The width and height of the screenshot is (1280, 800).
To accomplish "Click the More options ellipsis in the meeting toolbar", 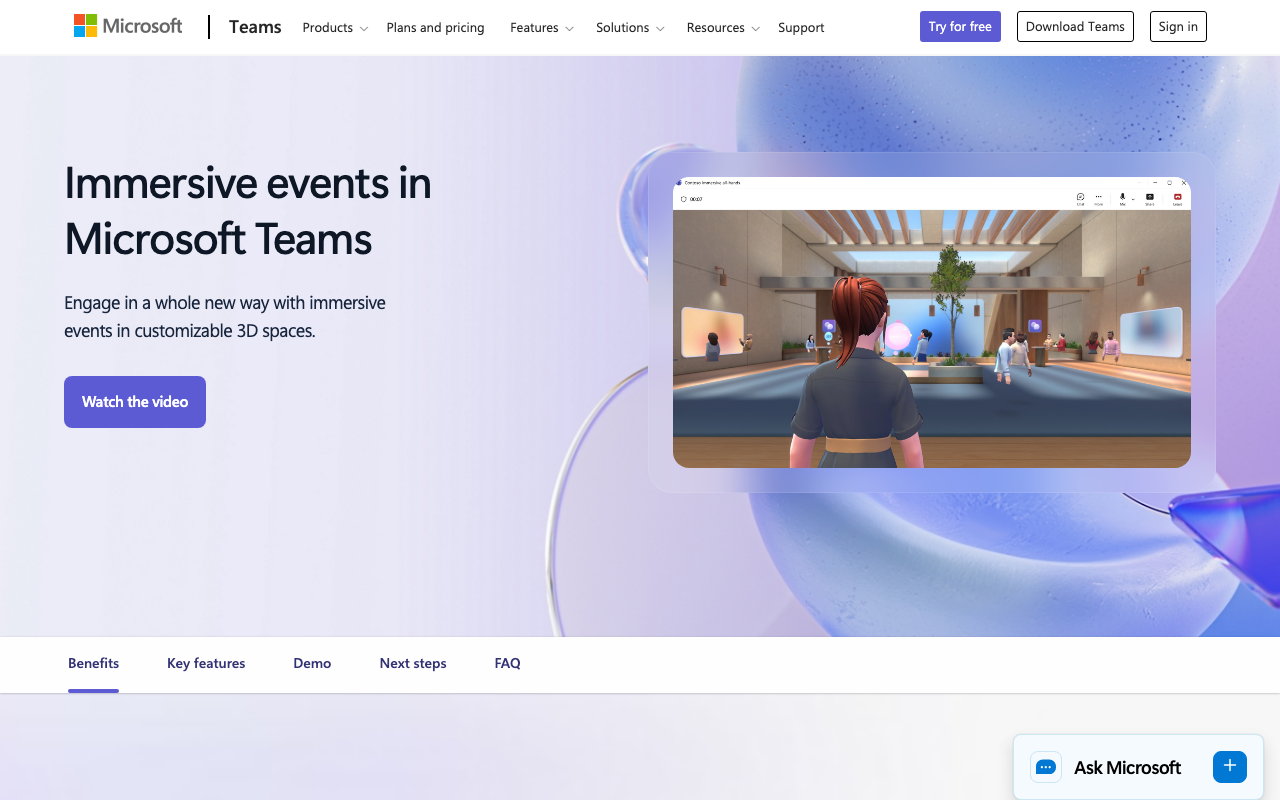I will coord(1099,196).
